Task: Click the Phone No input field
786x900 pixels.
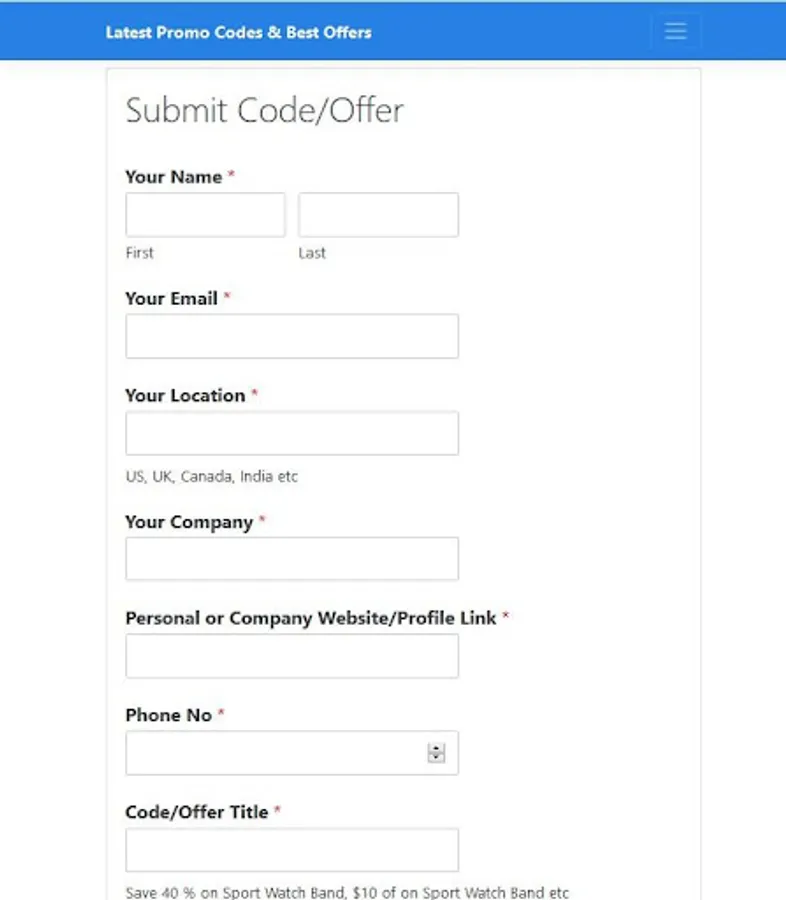Action: coord(292,752)
